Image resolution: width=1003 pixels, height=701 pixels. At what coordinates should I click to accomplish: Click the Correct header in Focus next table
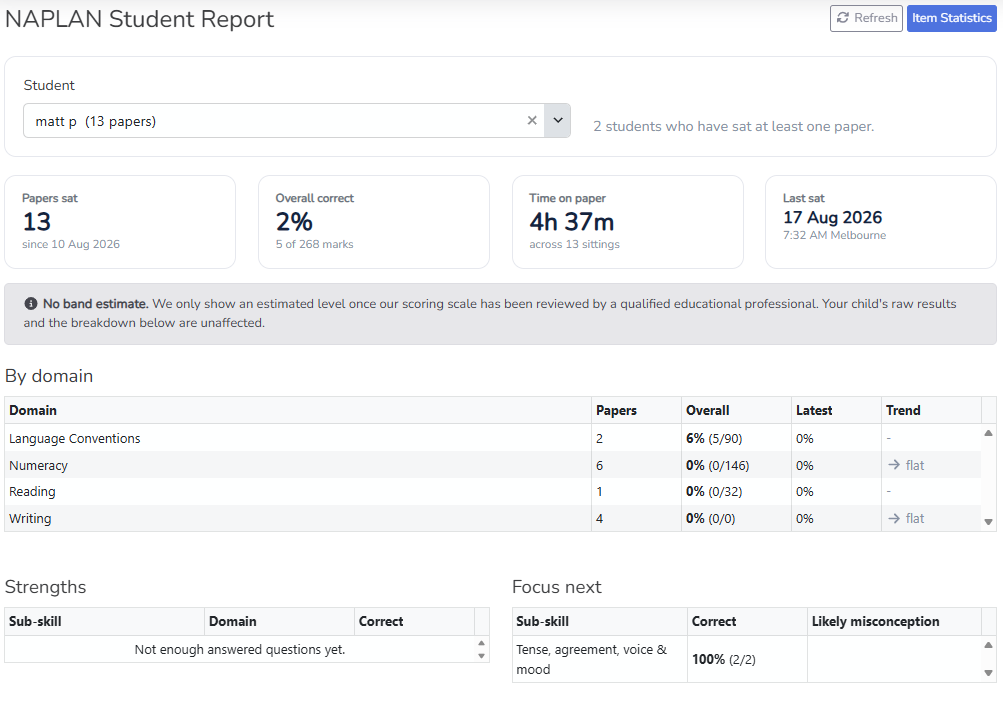pyautogui.click(x=747, y=621)
